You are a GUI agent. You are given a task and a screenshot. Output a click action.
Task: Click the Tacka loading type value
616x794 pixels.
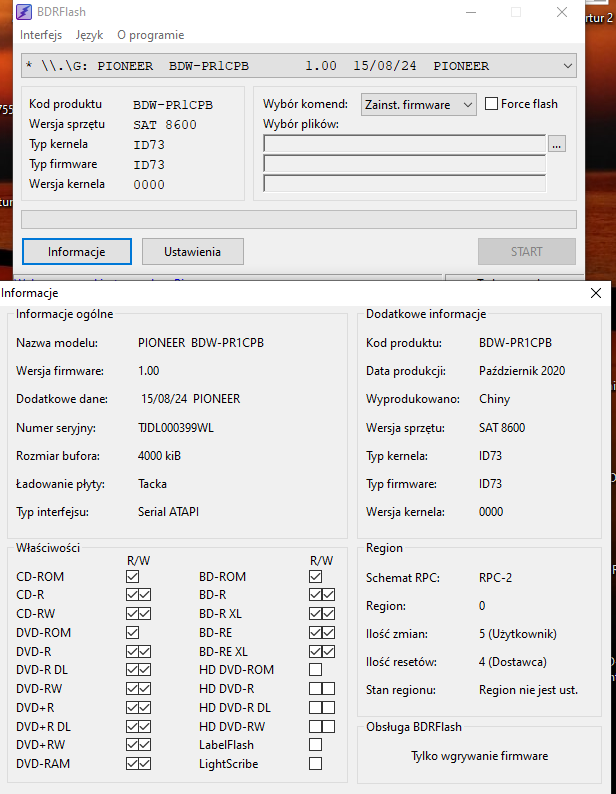[x=152, y=484]
